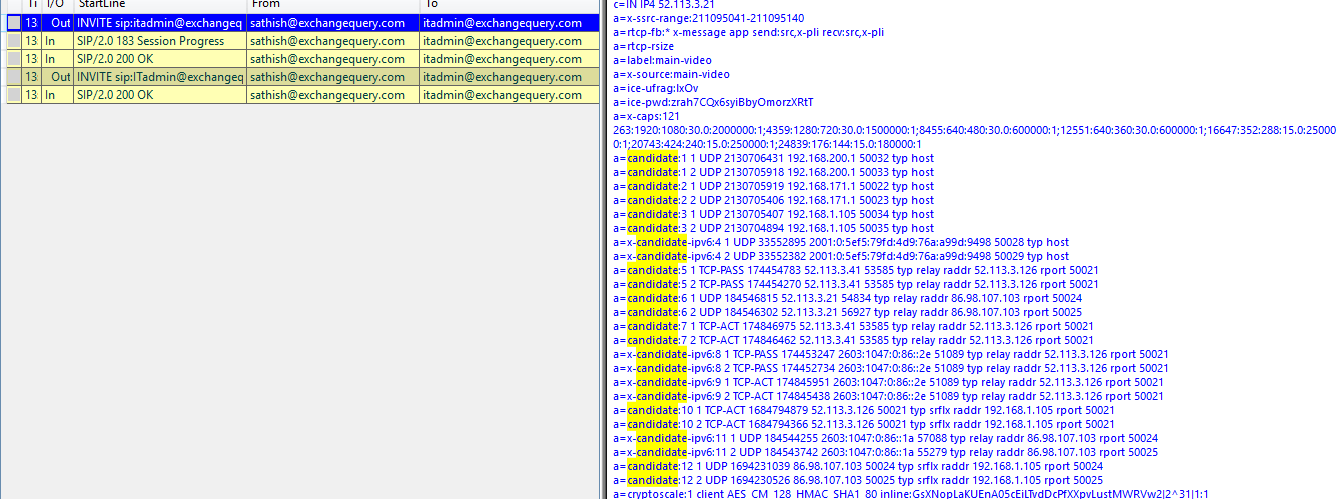Image resolution: width=1340 pixels, height=499 pixels.
Task: Click candidate:10 2 TCP-ACT srflx line
Action: click(x=864, y=424)
